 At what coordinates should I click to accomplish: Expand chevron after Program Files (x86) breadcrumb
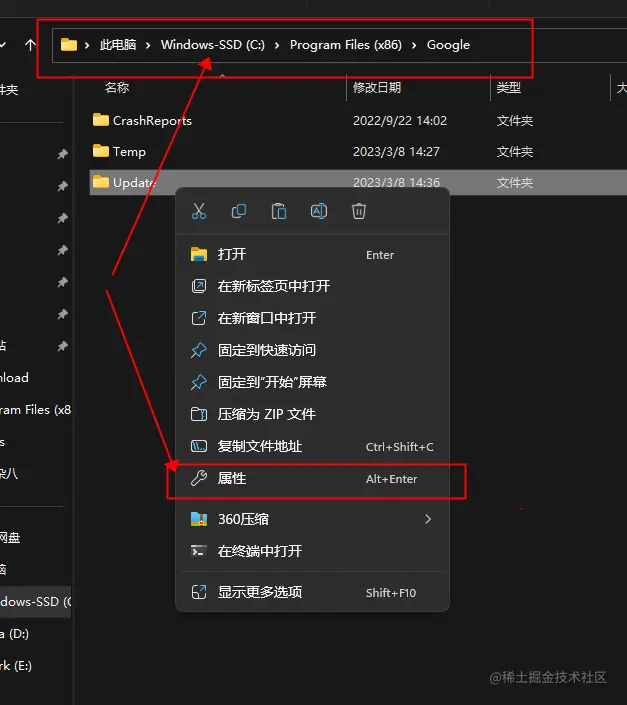point(414,45)
